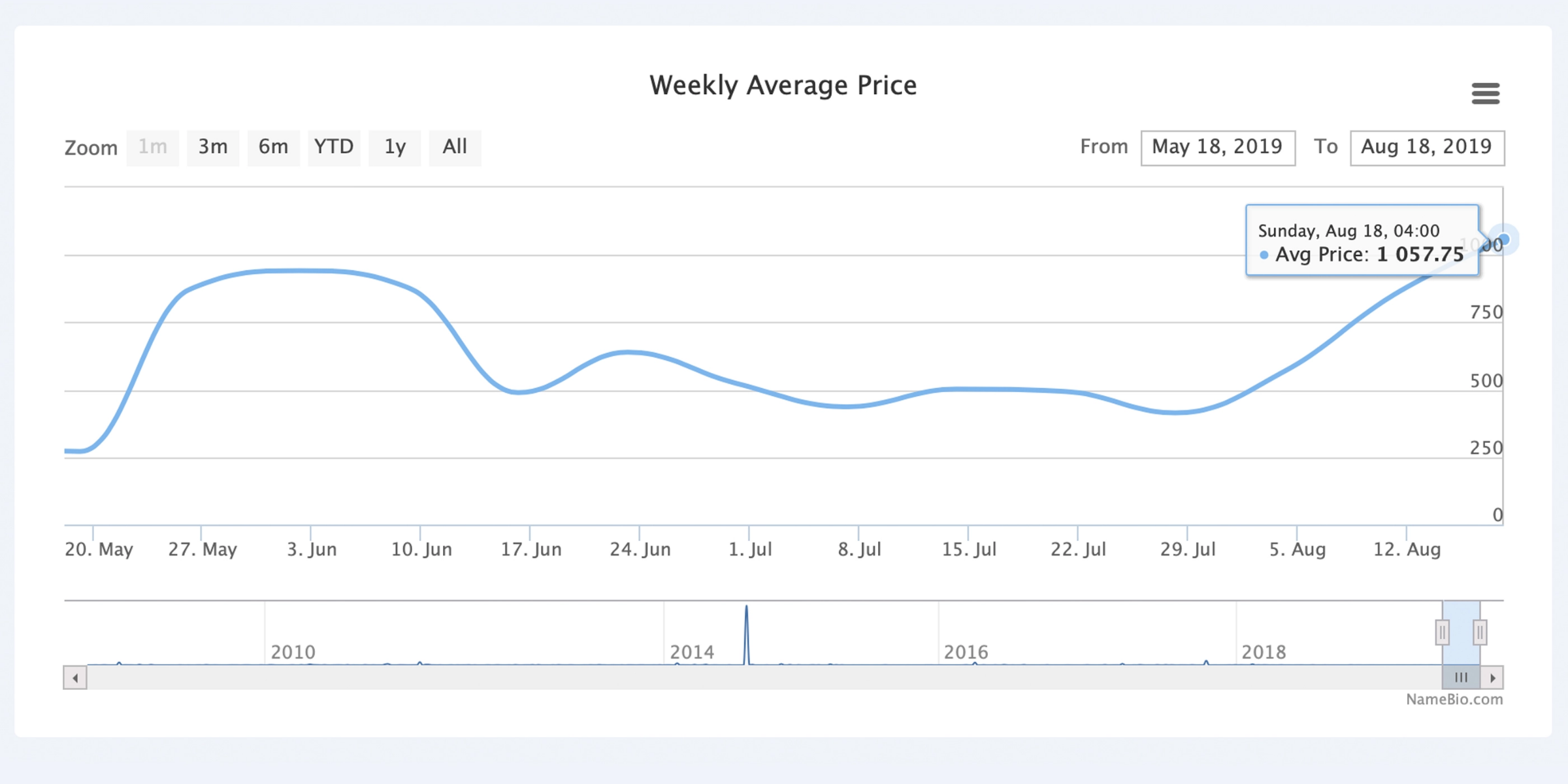Set zoom to 6m
1568x784 pixels.
(273, 147)
